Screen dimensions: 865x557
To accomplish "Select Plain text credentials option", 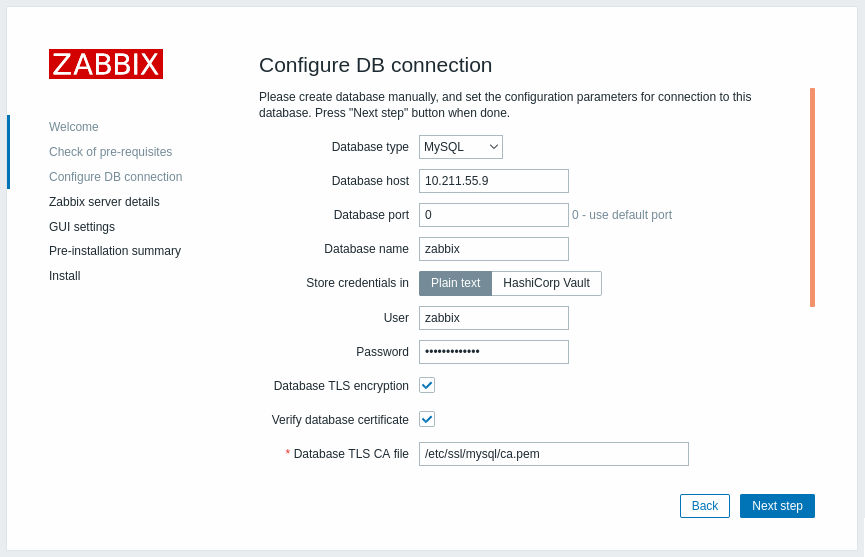I will tap(456, 283).
